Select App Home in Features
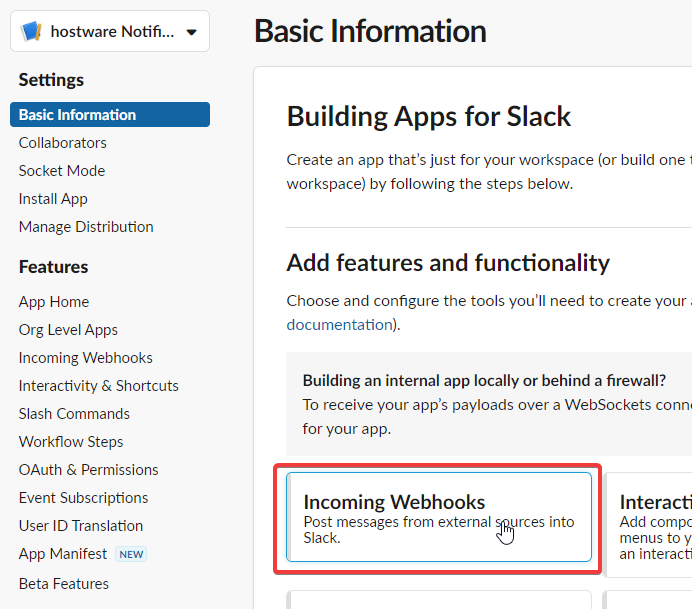The image size is (692, 609). 54,302
